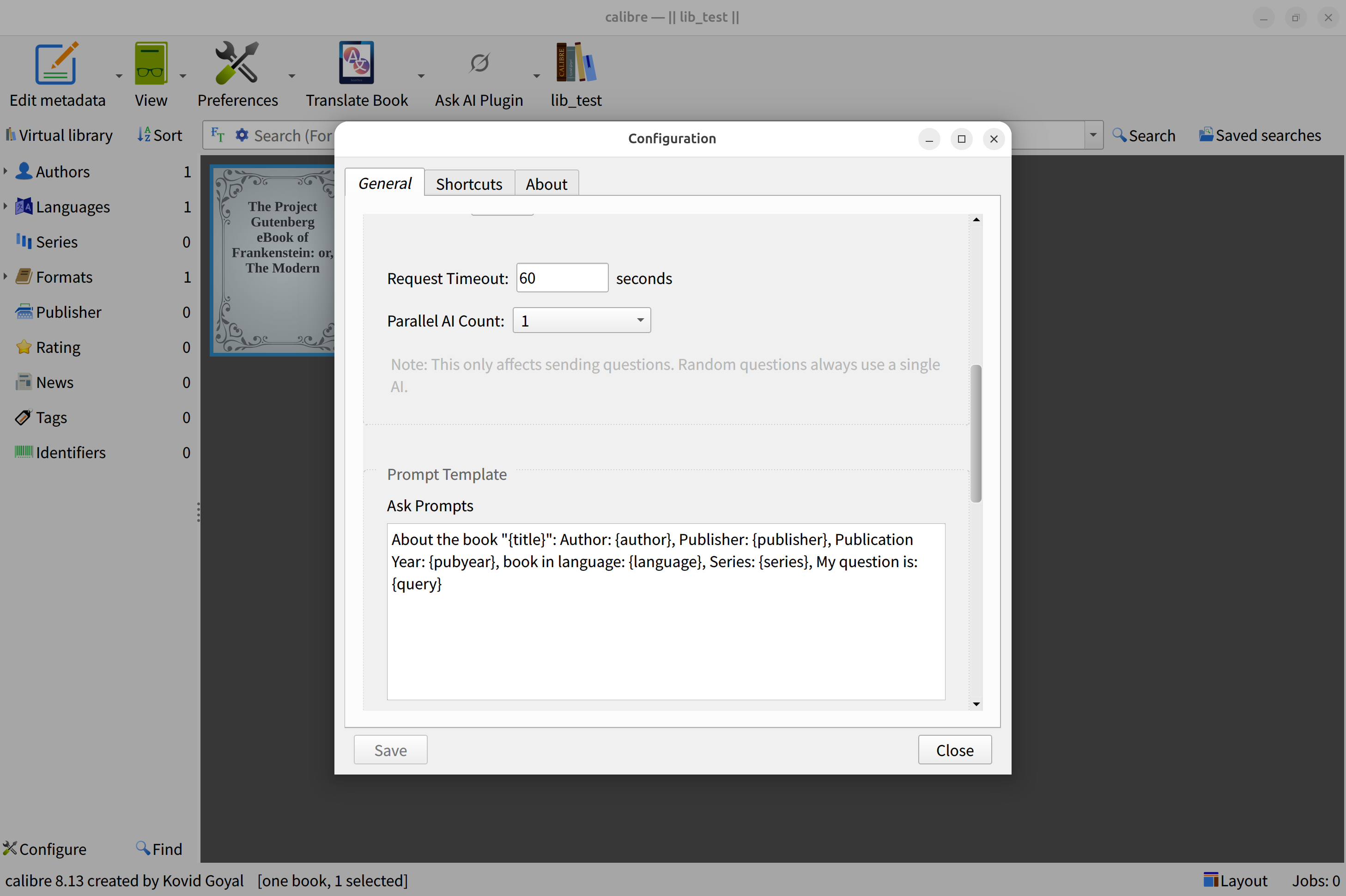Open the Translate Book plugin icon
The image size is (1346, 896).
coord(356,63)
